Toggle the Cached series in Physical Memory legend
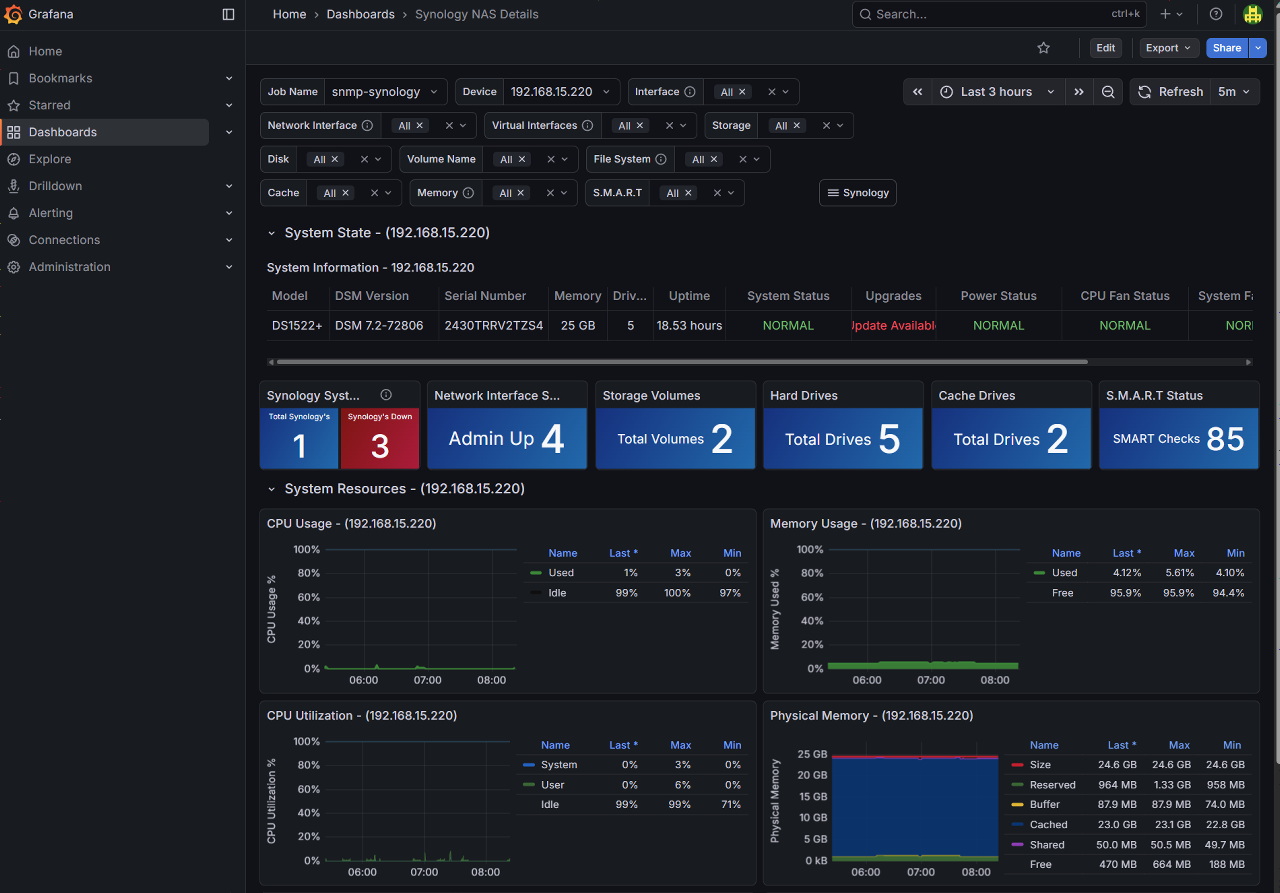Image resolution: width=1280 pixels, height=893 pixels. click(1048, 825)
